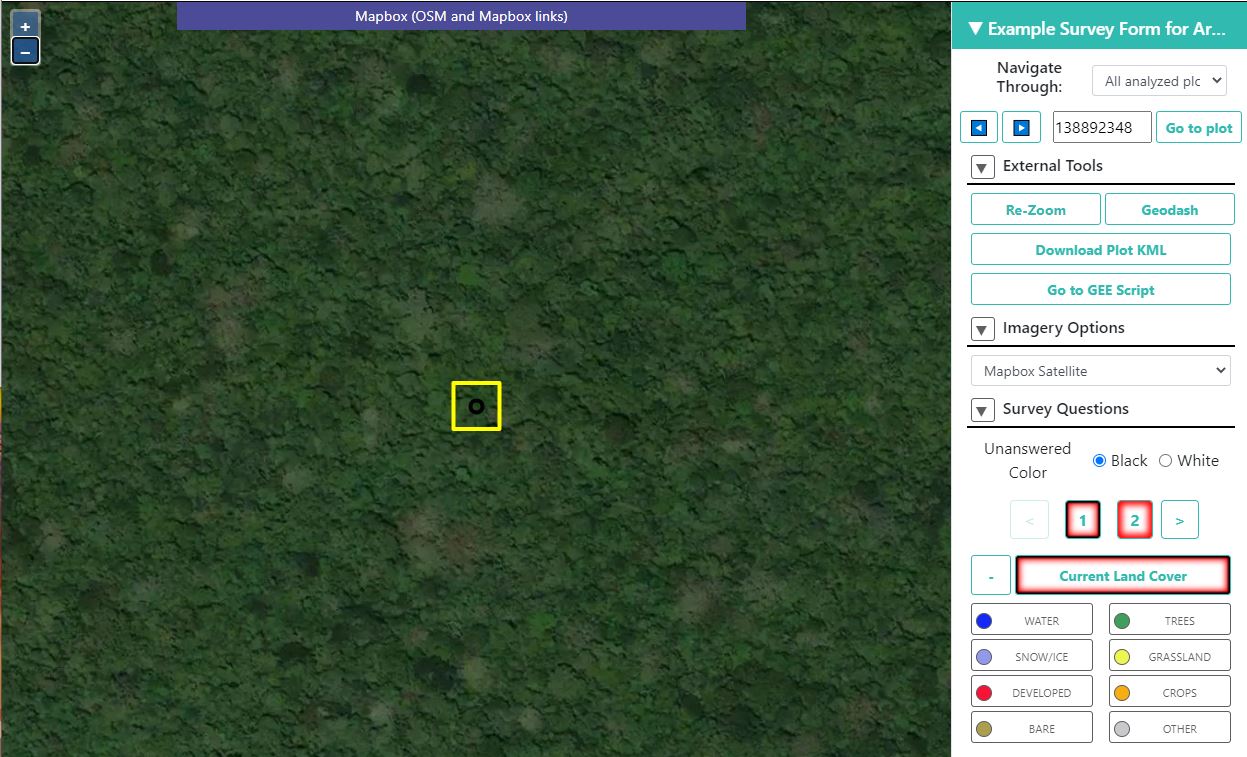Collapse the Imagery Options section
1247x757 pixels.
click(983, 329)
